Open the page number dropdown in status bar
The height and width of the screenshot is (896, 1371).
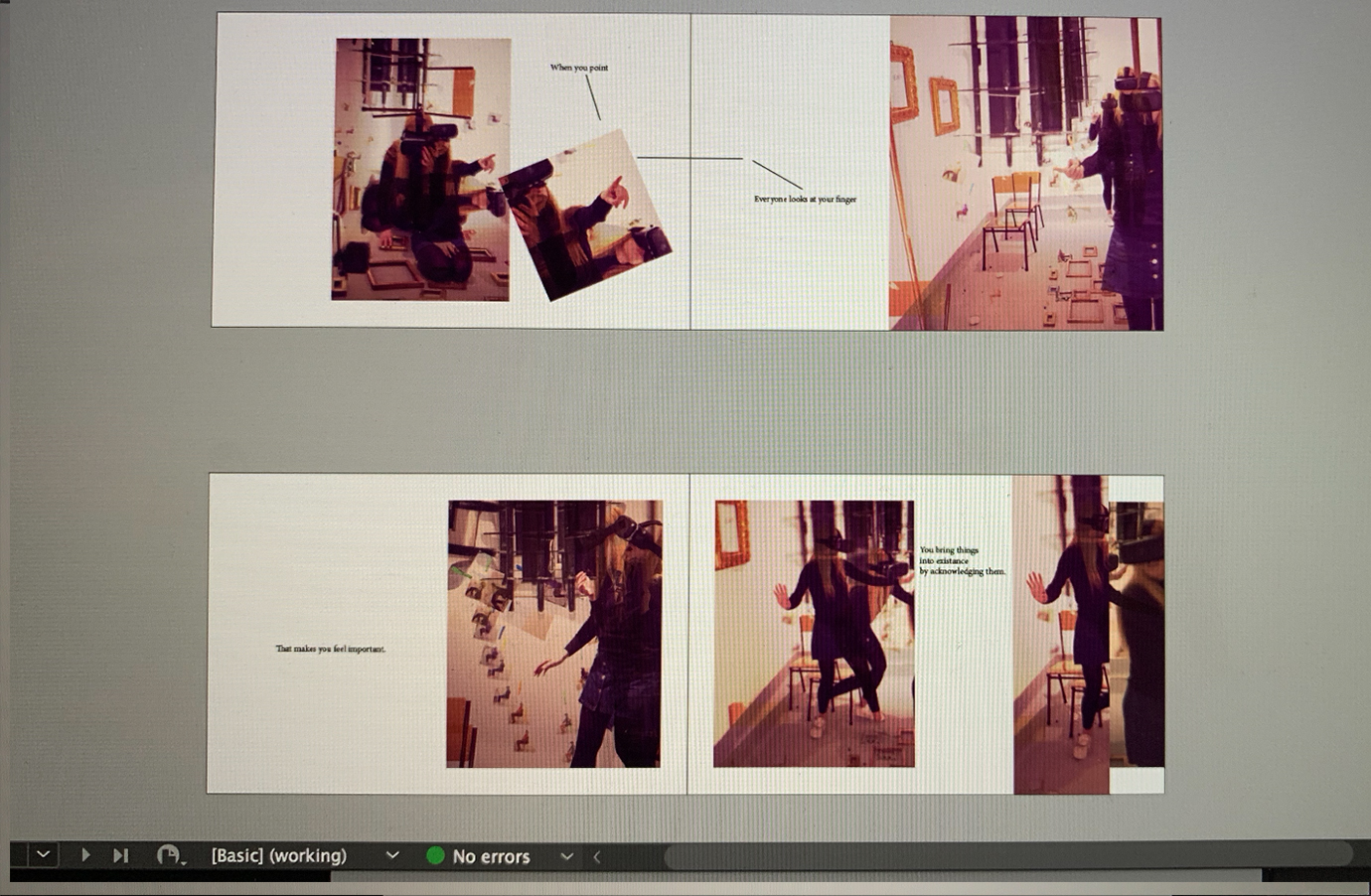coord(42,855)
